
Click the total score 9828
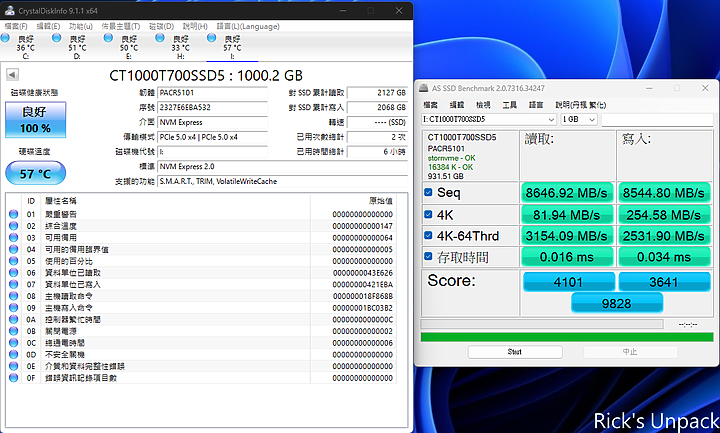click(617, 304)
